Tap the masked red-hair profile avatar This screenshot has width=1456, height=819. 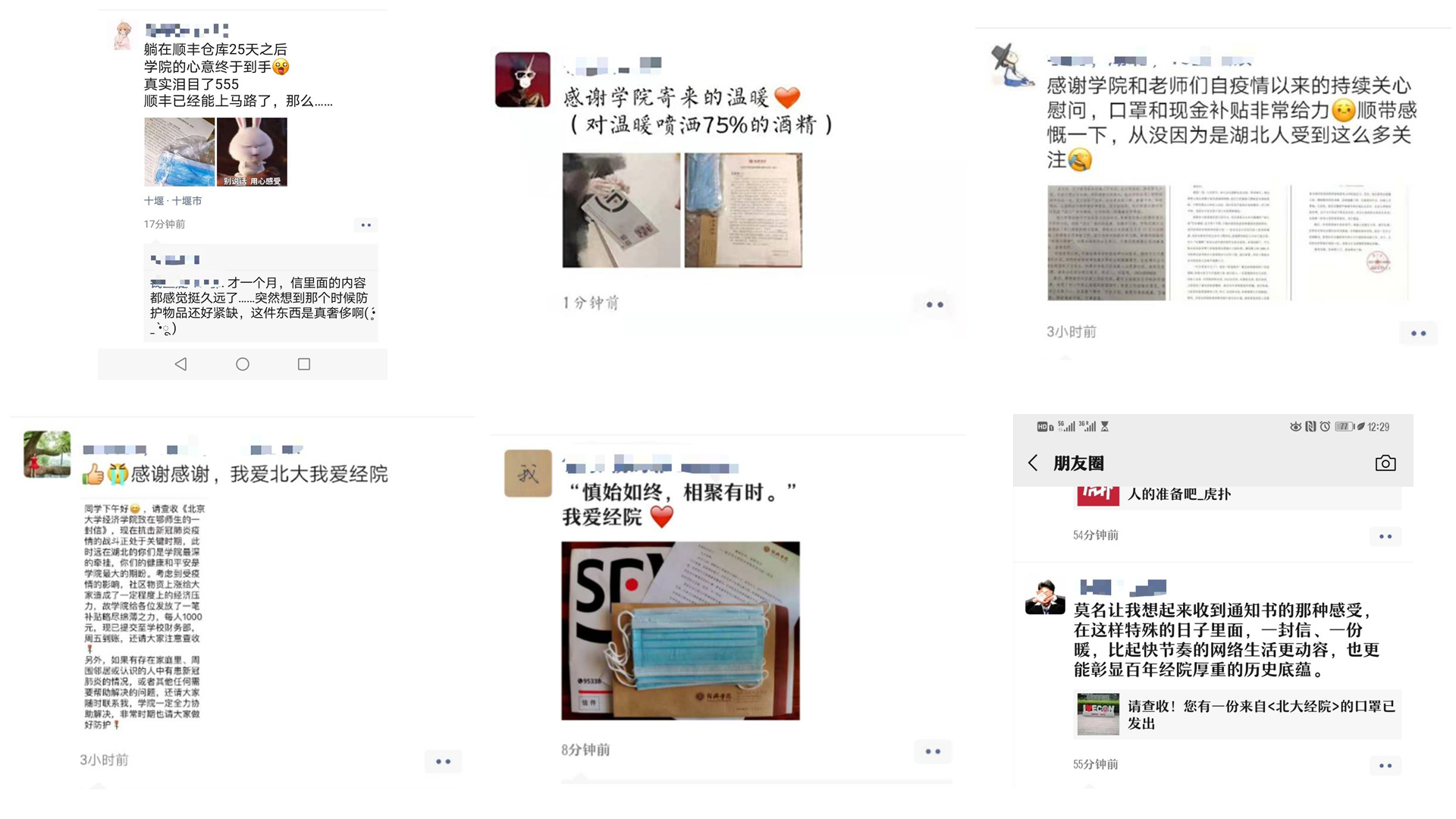(522, 80)
